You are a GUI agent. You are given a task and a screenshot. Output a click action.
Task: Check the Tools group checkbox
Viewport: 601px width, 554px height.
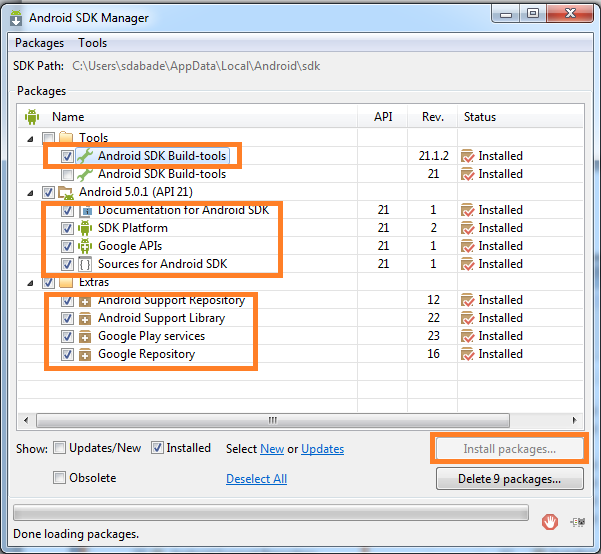[48, 138]
